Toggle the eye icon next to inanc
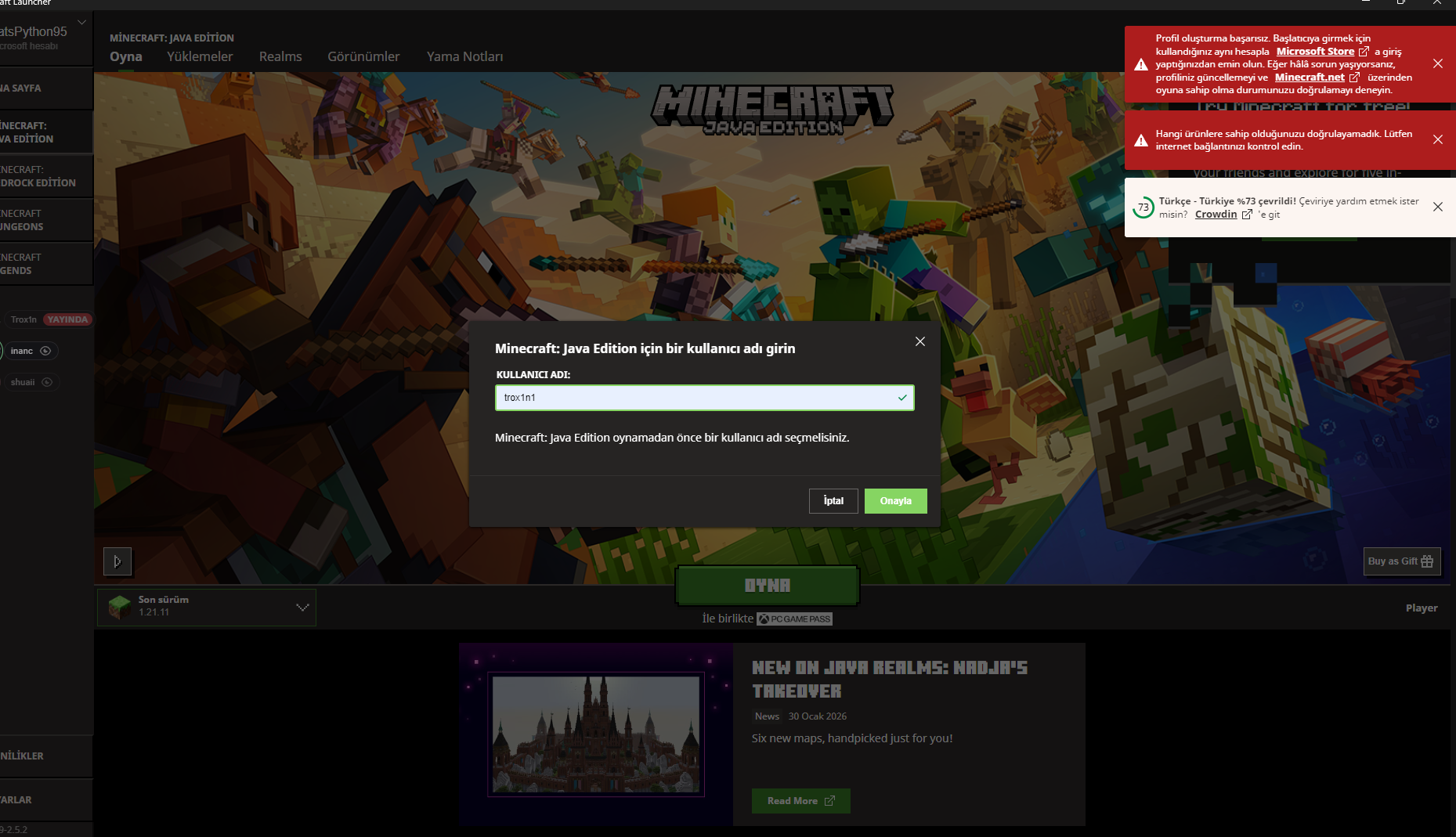 point(45,351)
